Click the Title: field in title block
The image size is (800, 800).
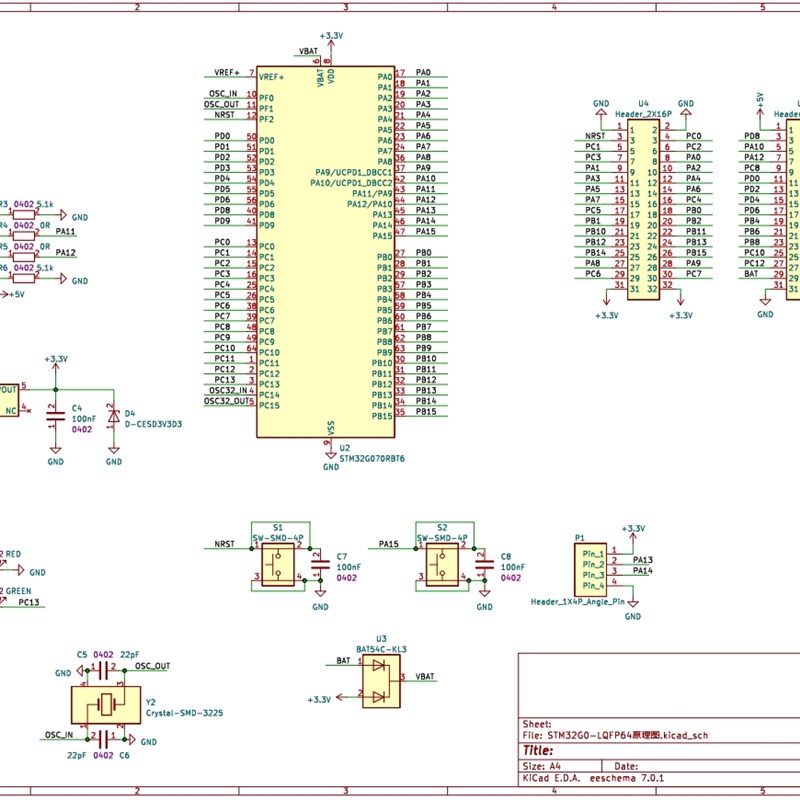[x=538, y=751]
